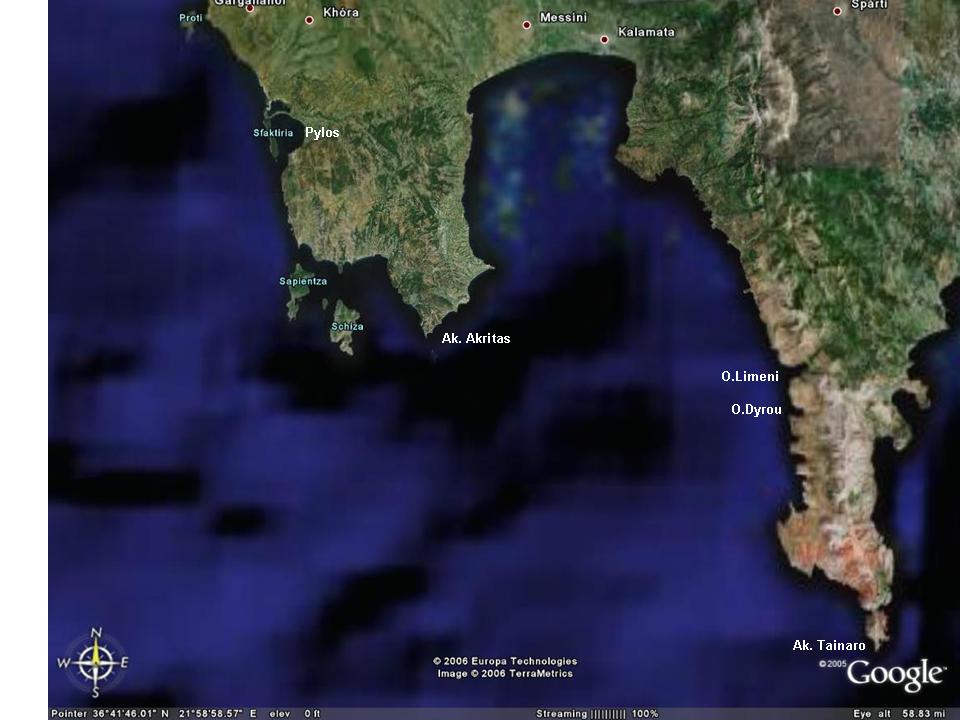Click the Streaming progress indicator in status bar
The width and height of the screenshot is (960, 720).
point(597,713)
